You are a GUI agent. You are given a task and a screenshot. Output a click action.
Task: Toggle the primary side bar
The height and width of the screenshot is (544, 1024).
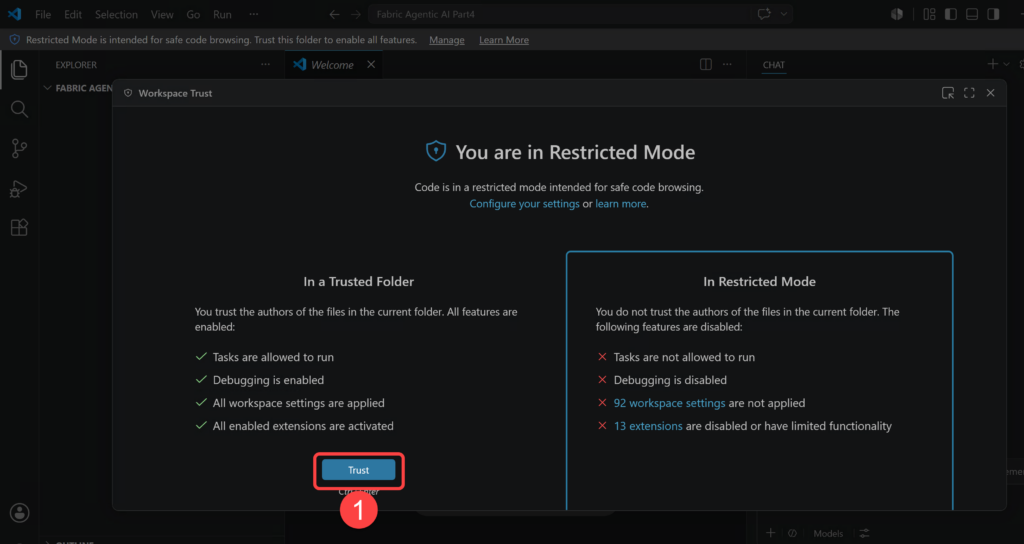coord(951,14)
